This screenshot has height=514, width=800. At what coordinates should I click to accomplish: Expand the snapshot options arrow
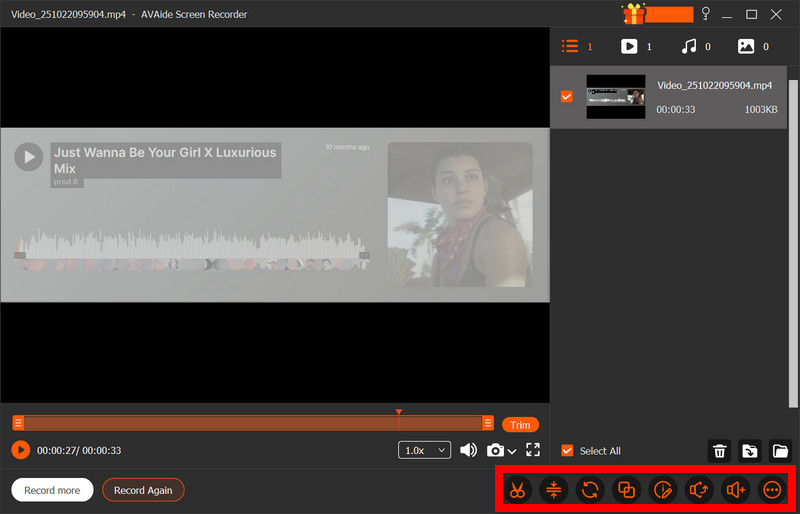click(512, 451)
